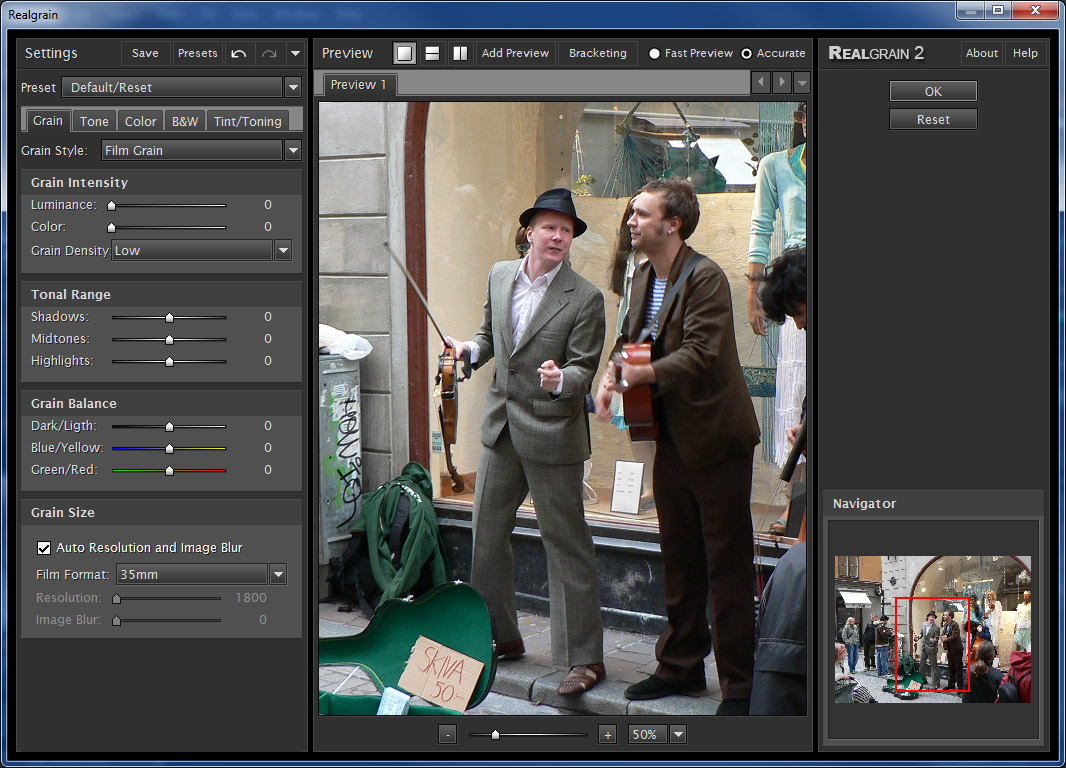Click the Reset button

(933, 119)
